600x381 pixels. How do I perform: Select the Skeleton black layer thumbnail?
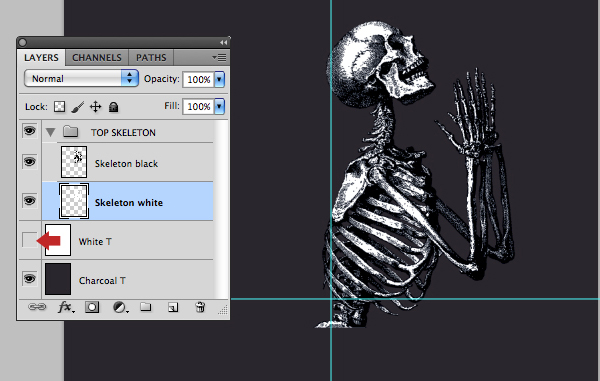(74, 162)
